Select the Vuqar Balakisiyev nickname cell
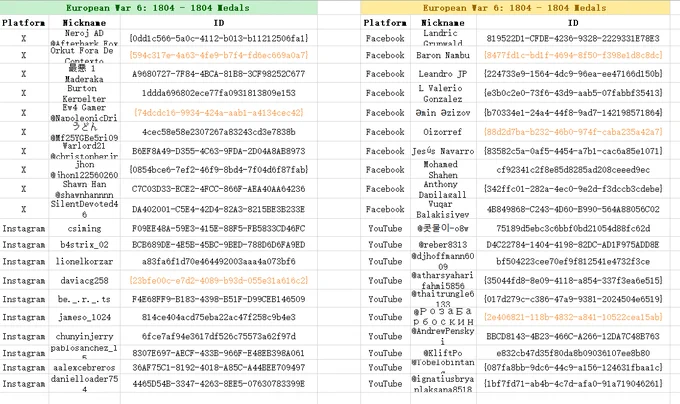The height and width of the screenshot is (404, 680). [443, 209]
